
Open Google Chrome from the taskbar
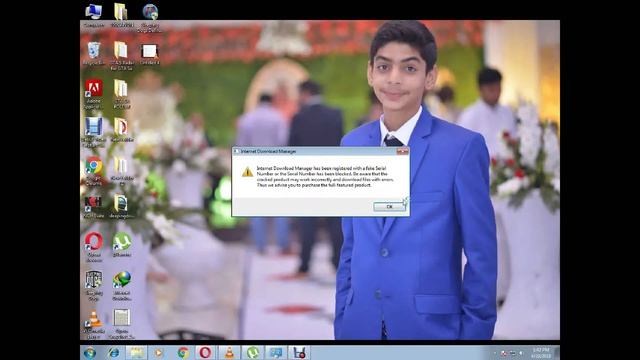click(183, 353)
